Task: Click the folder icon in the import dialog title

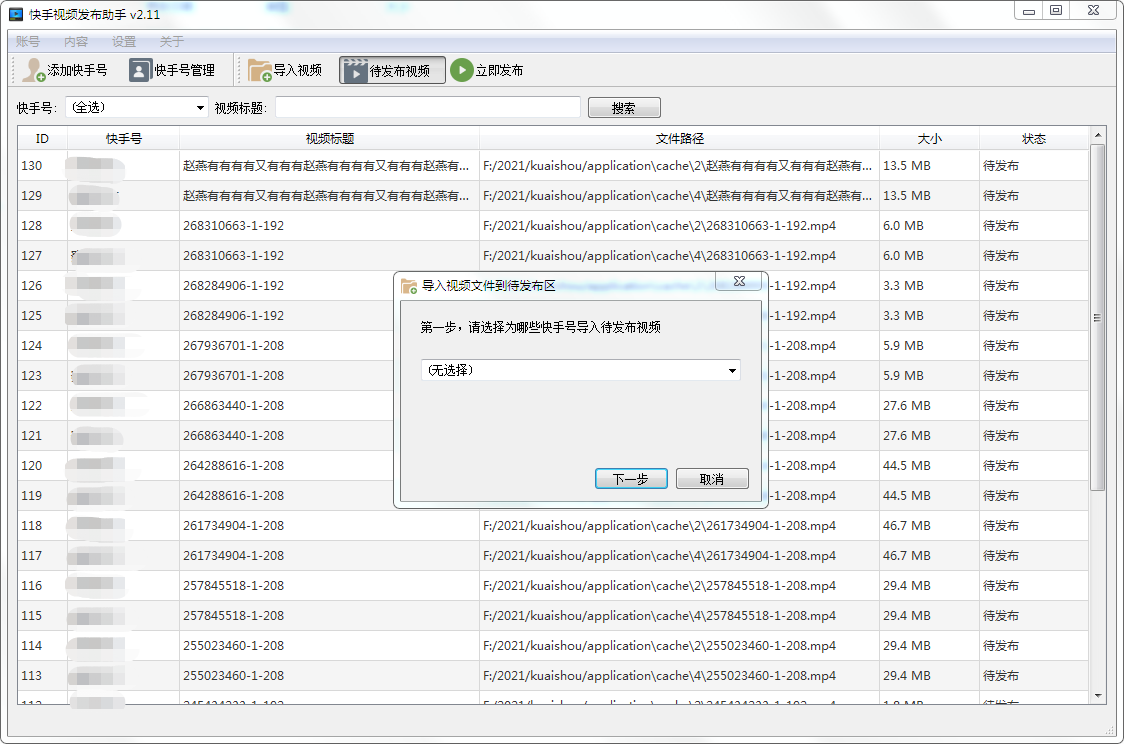Action: coord(409,286)
